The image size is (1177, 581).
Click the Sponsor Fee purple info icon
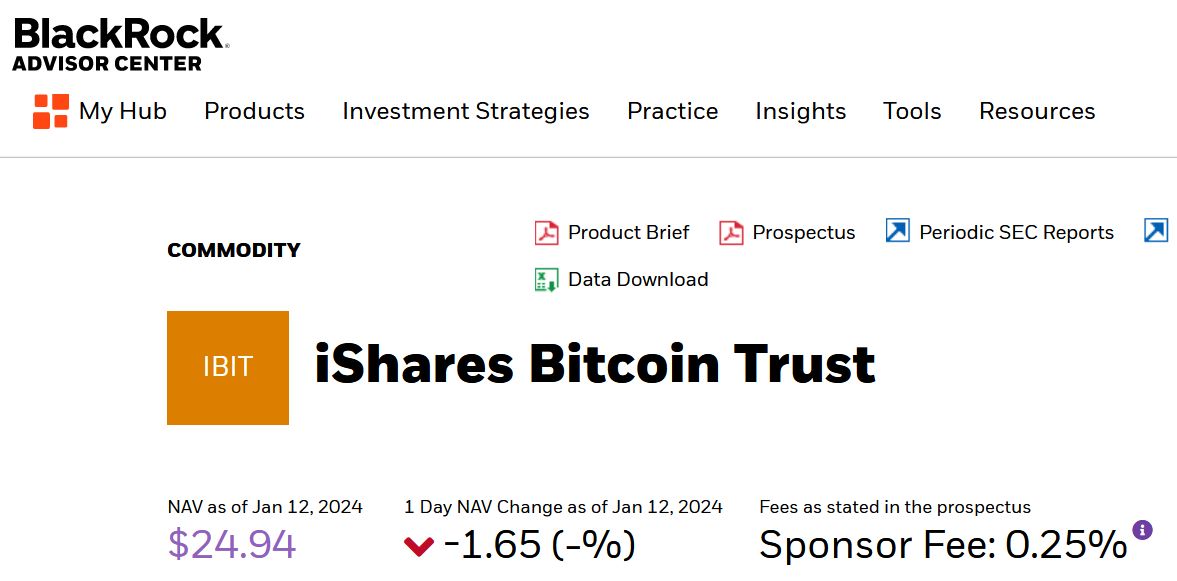coord(1142,530)
